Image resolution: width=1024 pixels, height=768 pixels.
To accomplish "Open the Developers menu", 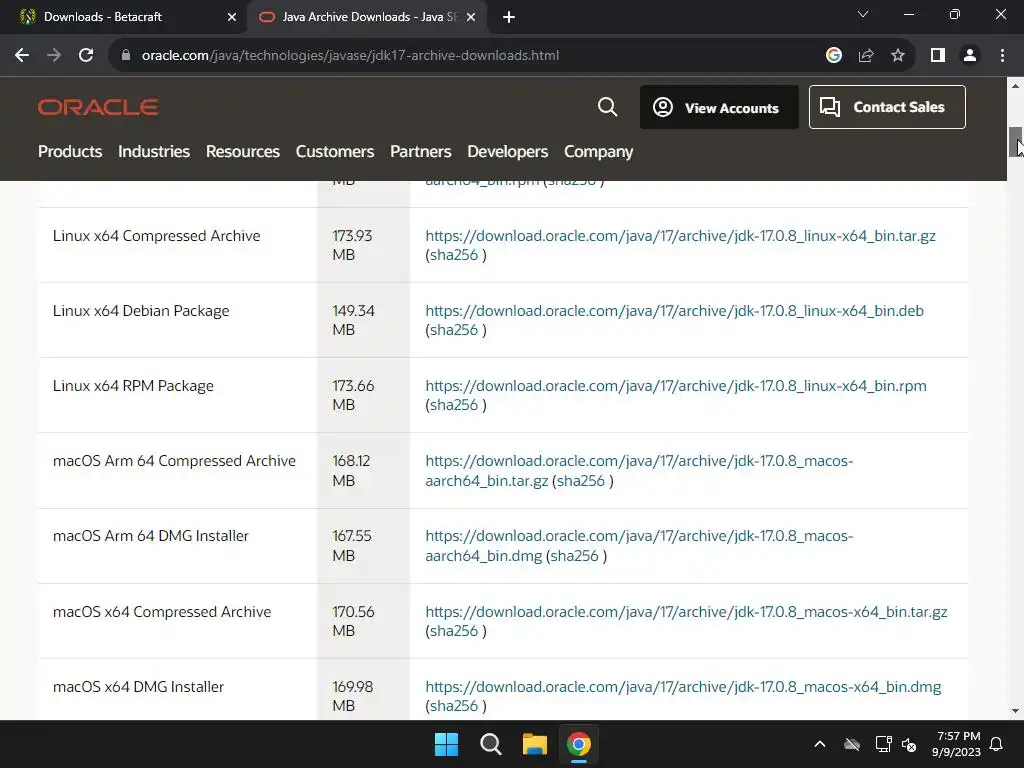I will click(507, 152).
